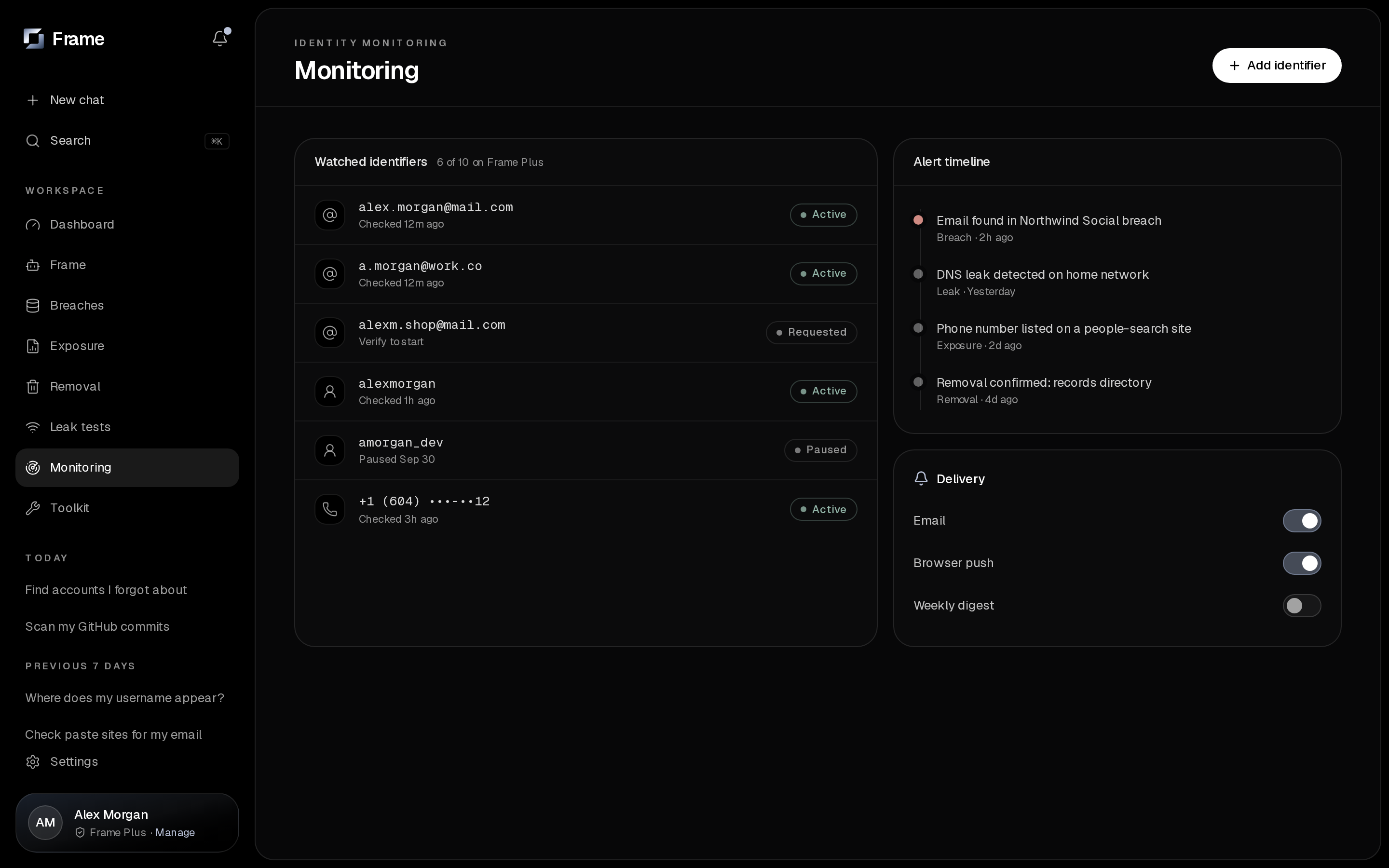Enable Weekly digest toggle

1302,606
